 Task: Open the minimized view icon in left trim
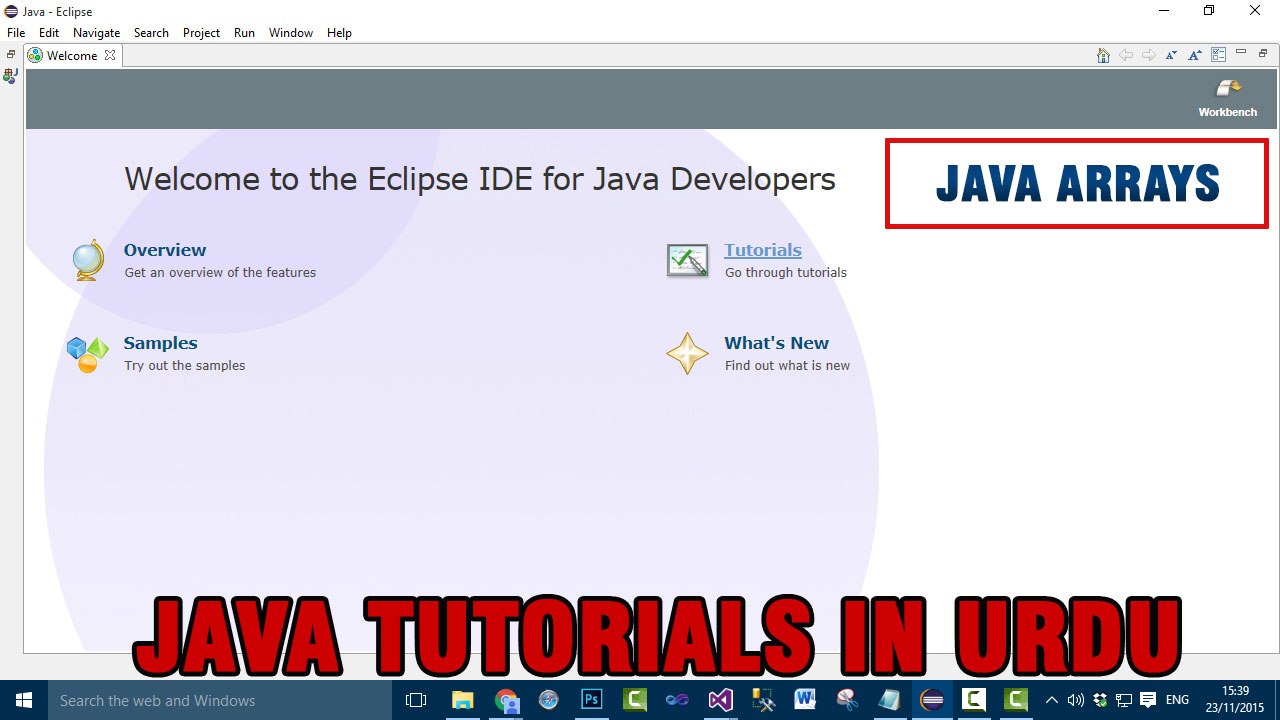pos(11,75)
